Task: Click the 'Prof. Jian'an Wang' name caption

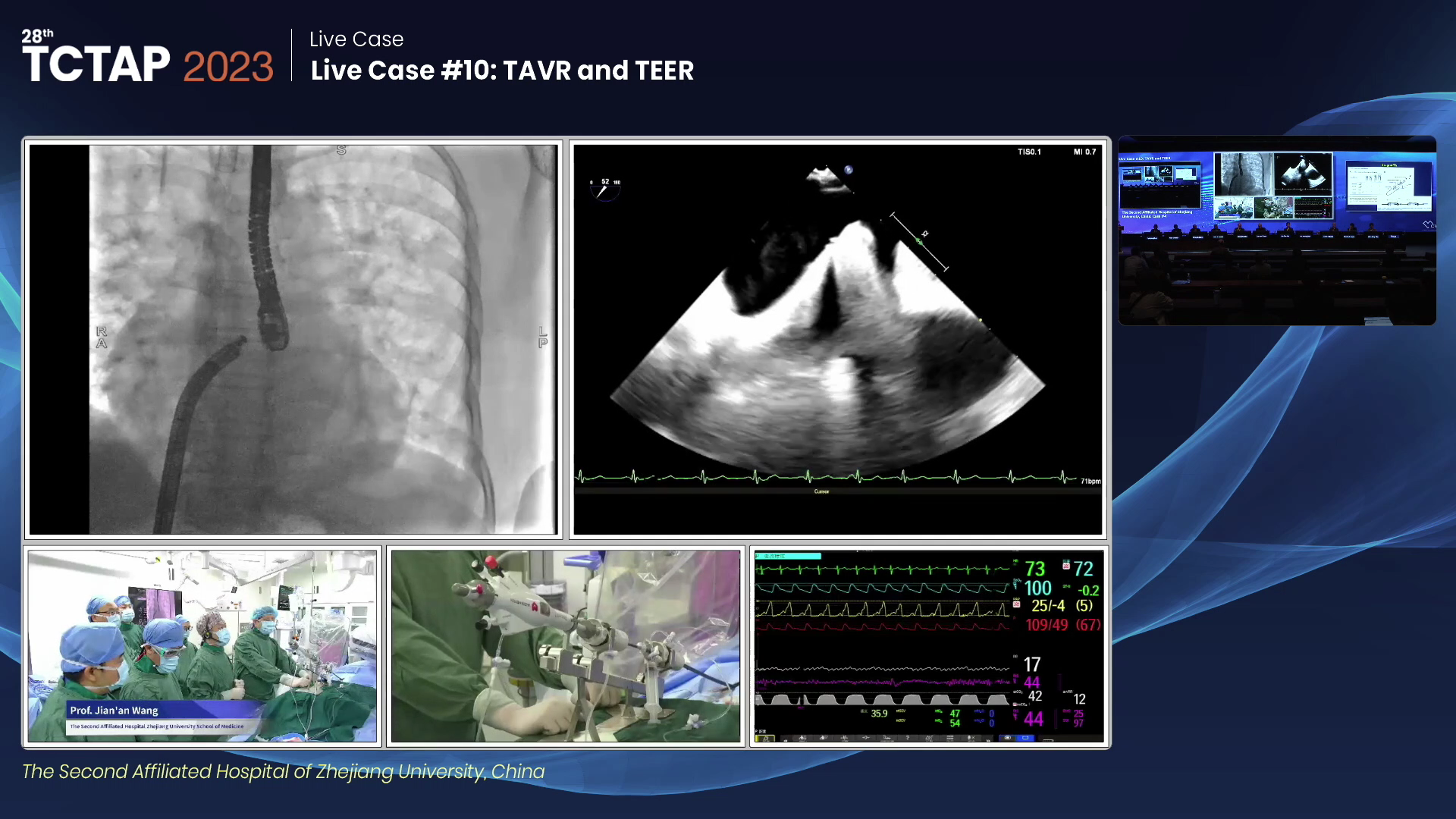Action: coord(115,711)
